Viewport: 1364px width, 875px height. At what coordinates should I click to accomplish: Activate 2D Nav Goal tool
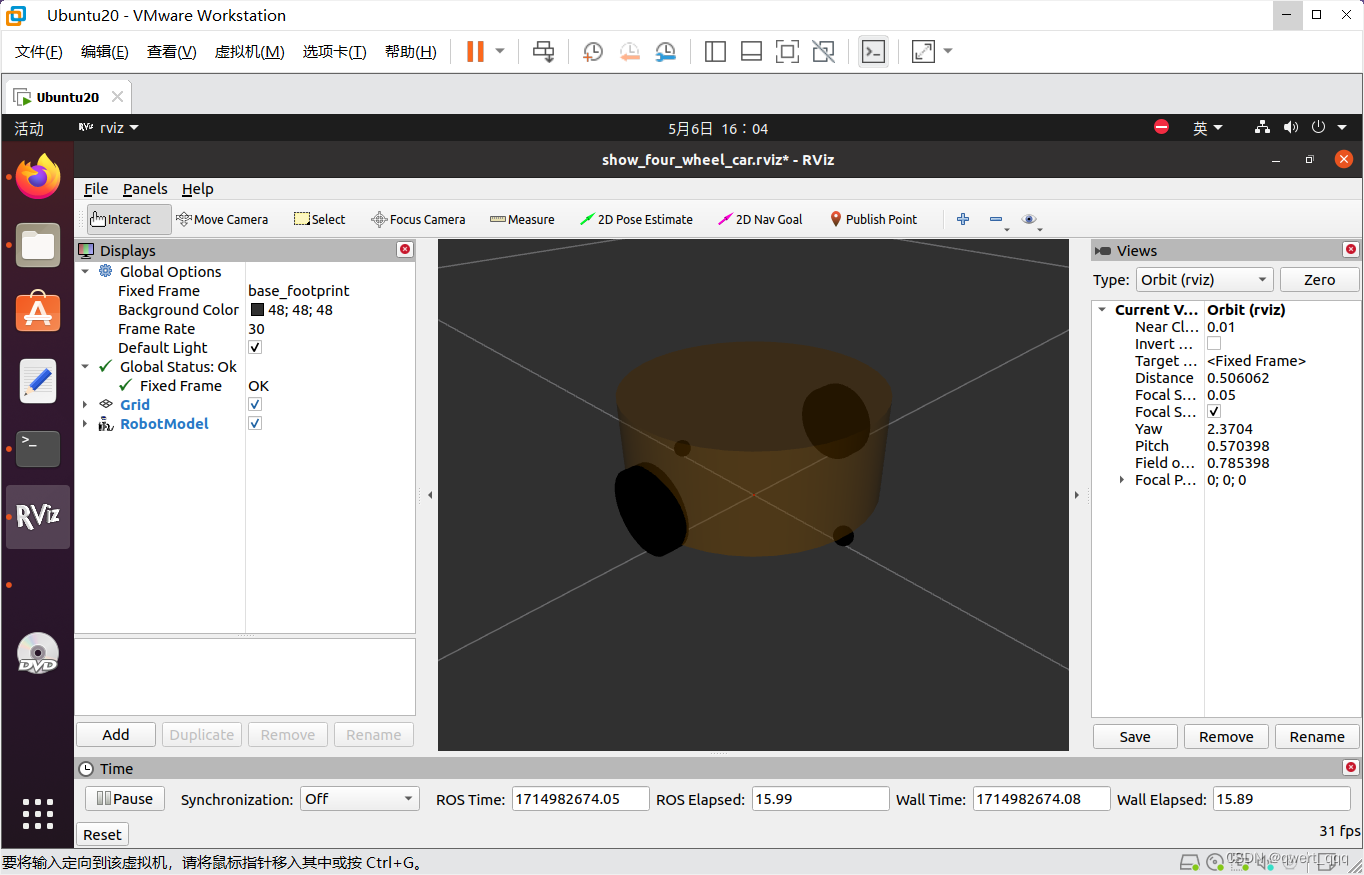760,219
